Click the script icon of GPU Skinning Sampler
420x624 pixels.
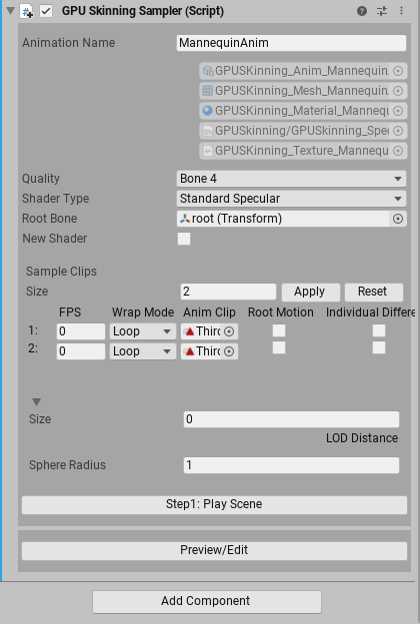27,11
